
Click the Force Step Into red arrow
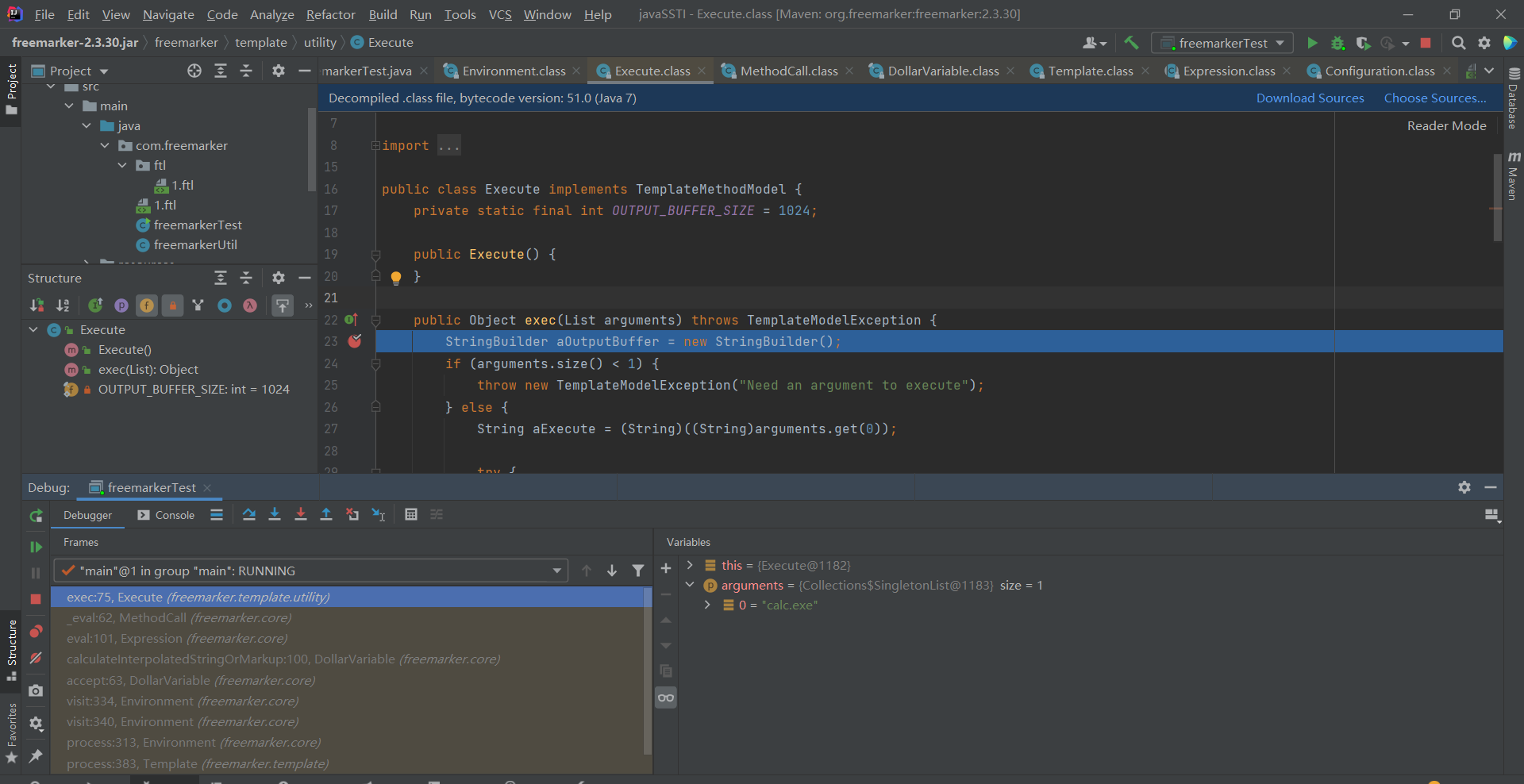pyautogui.click(x=300, y=515)
